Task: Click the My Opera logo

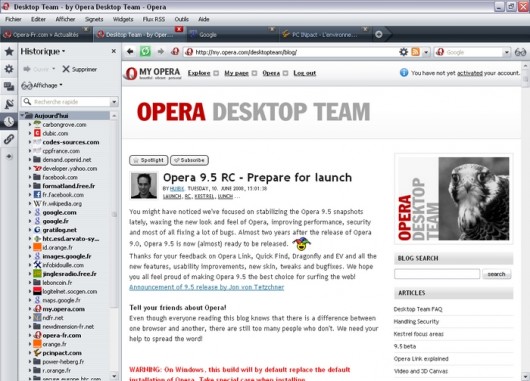Action: click(x=153, y=73)
